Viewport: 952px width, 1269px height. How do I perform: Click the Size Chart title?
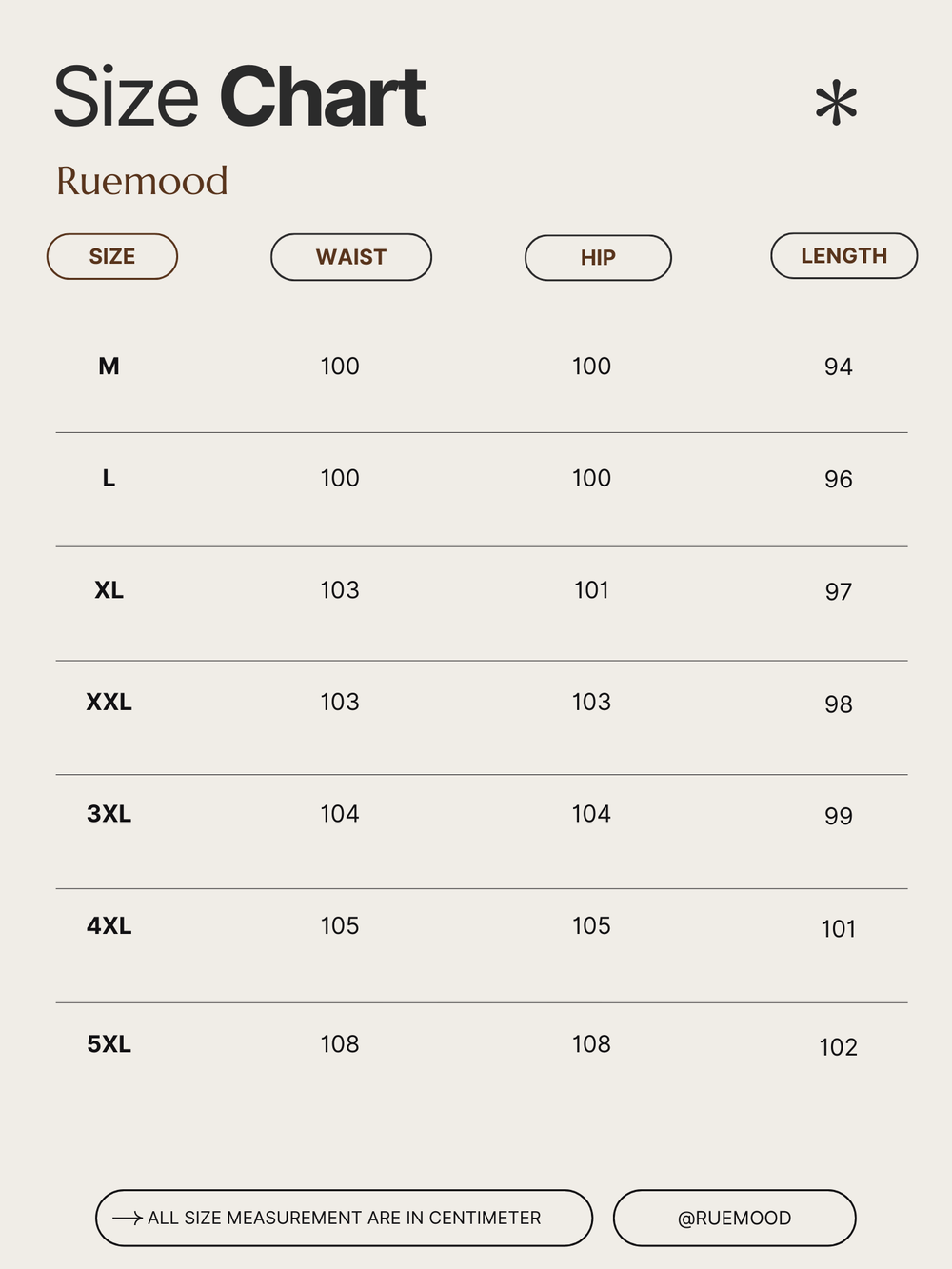tap(239, 97)
